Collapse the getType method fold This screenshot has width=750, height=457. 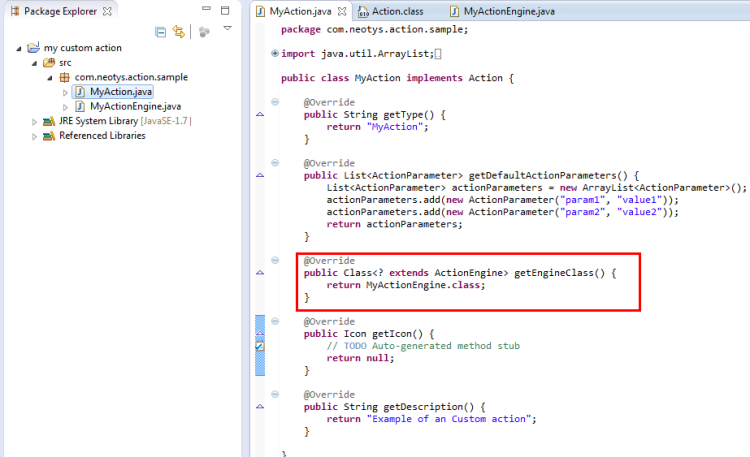275,102
